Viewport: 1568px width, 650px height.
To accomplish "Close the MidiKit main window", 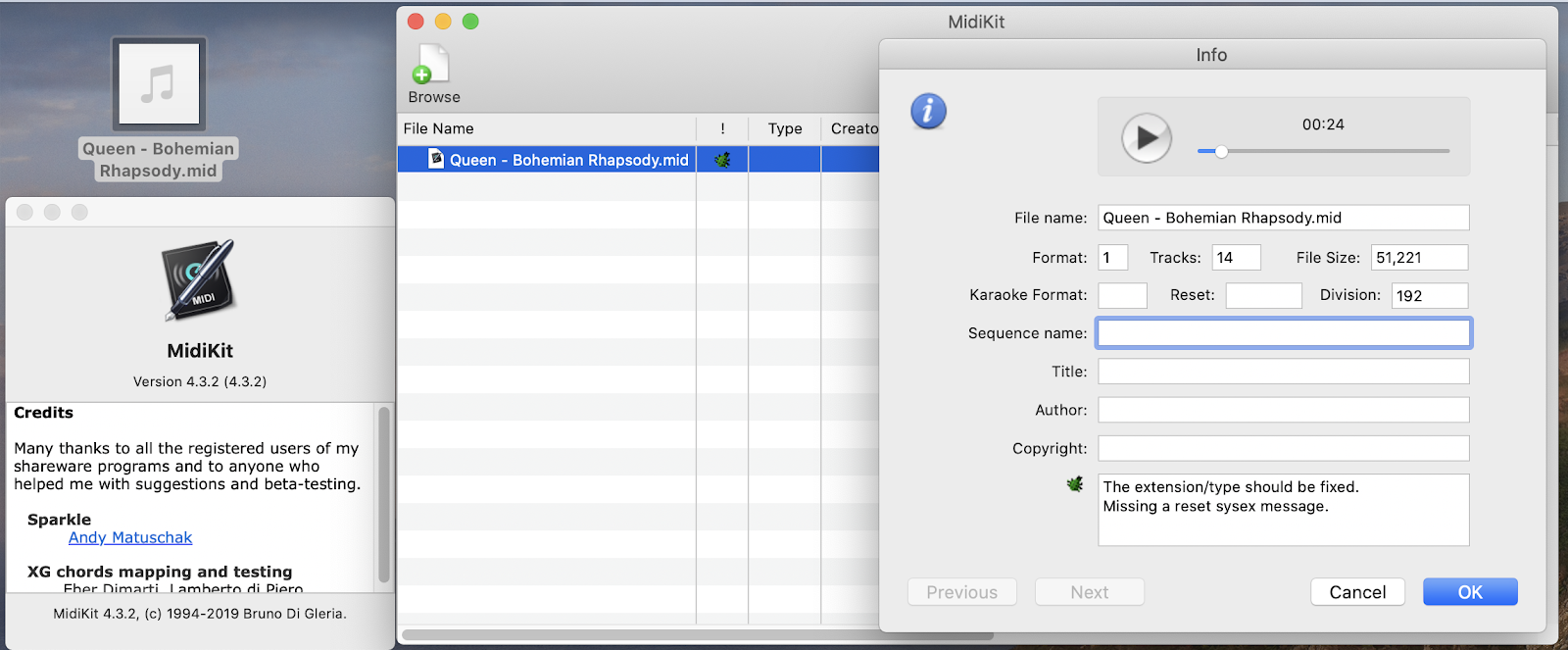I will coord(416,22).
